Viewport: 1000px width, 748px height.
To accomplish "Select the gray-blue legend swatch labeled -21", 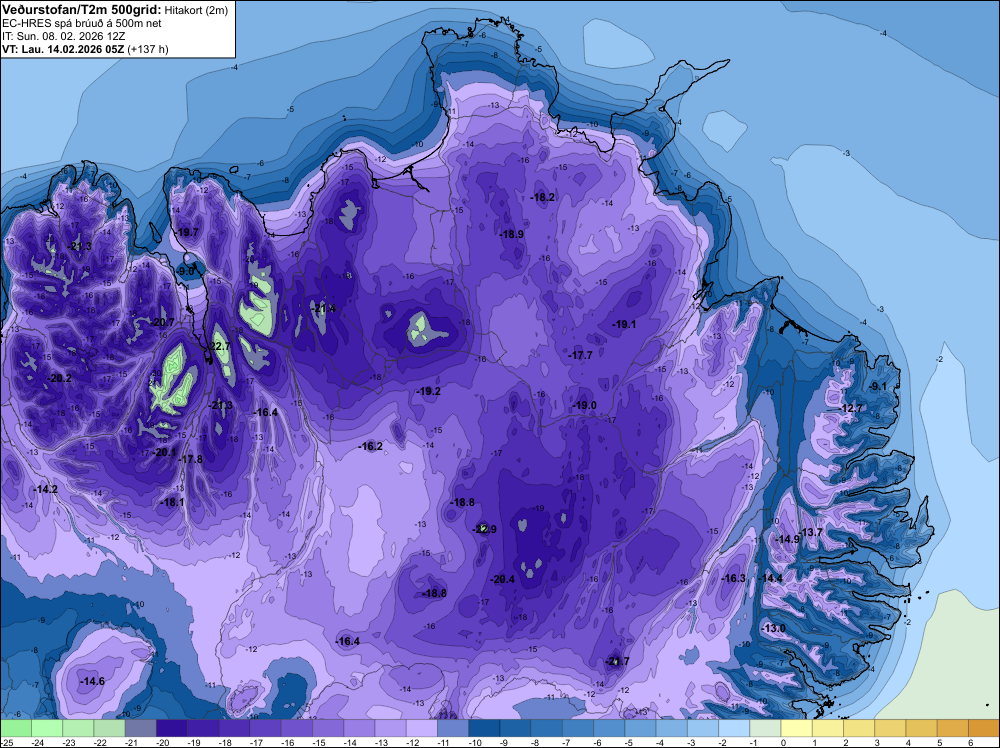I will click(140, 728).
